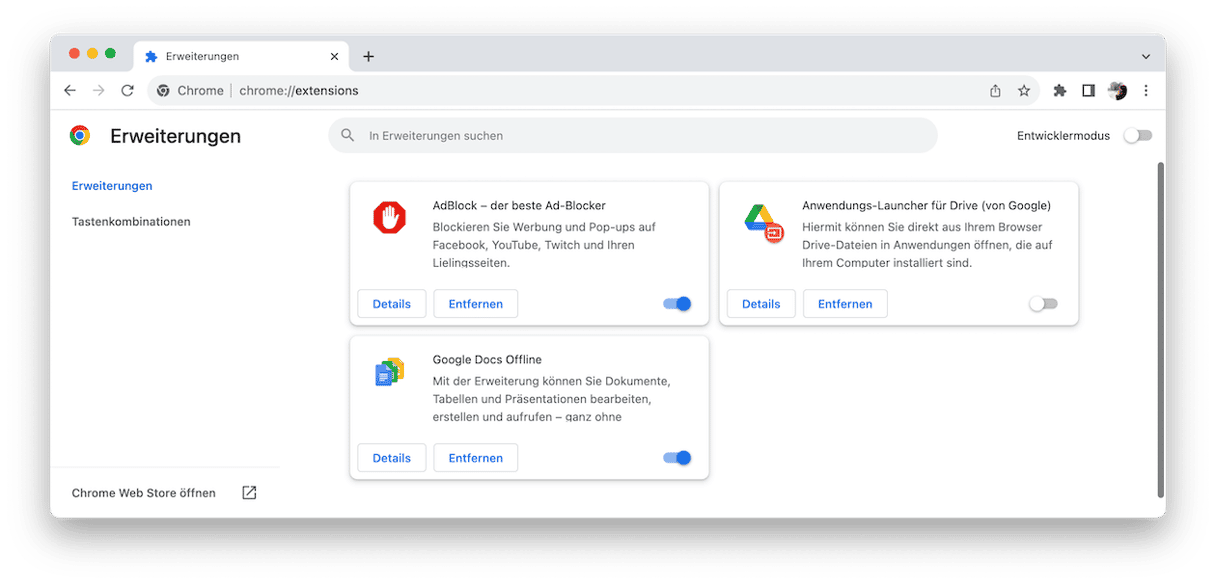Click the external link icon for Web Store

(x=249, y=493)
